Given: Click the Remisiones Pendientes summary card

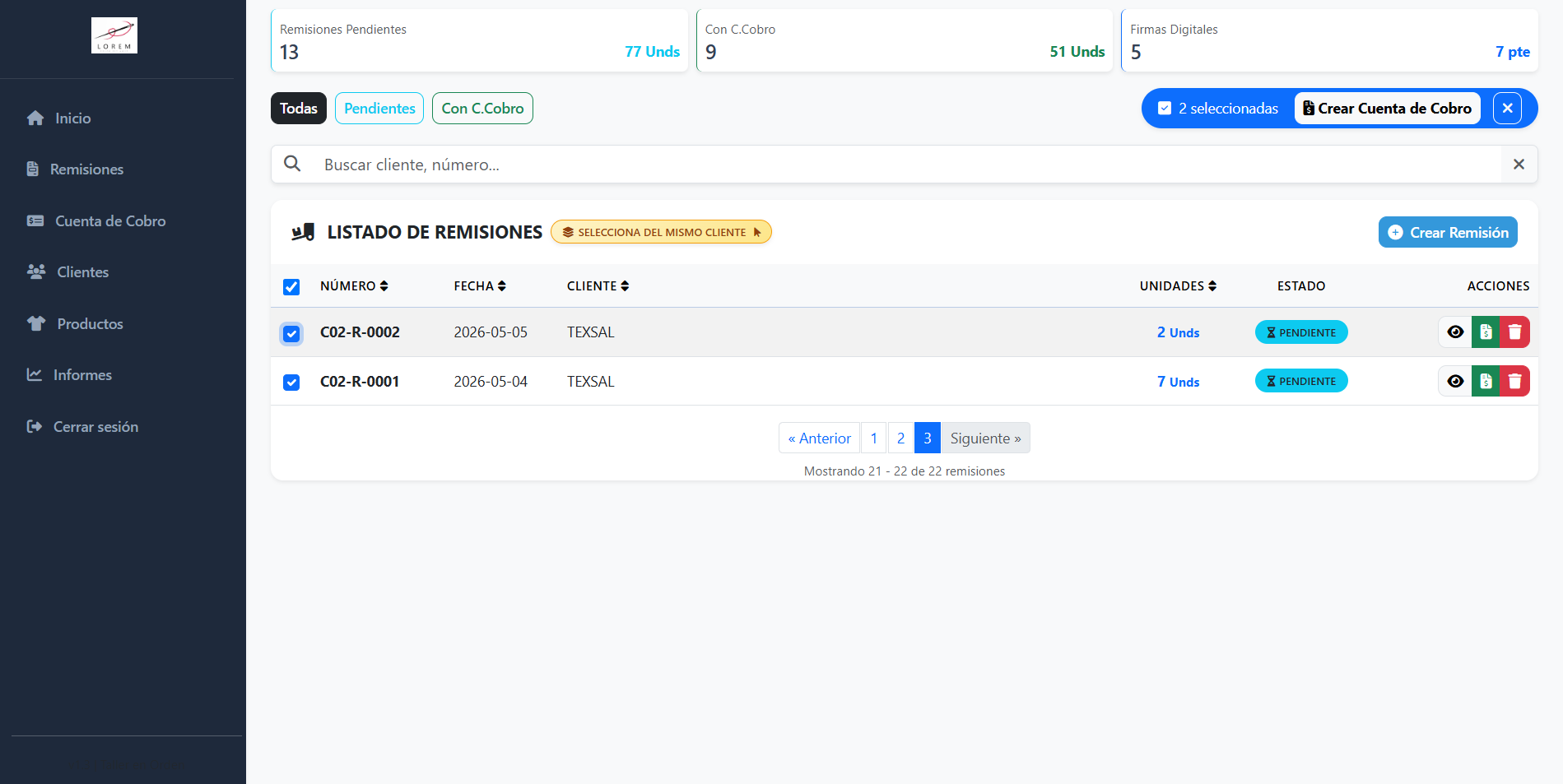Looking at the screenshot, I should pyautogui.click(x=480, y=41).
